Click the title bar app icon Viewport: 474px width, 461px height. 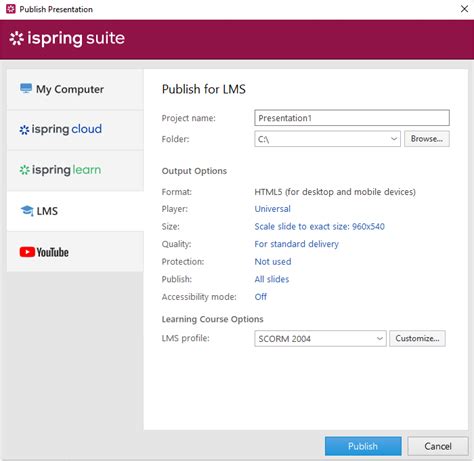11,9
